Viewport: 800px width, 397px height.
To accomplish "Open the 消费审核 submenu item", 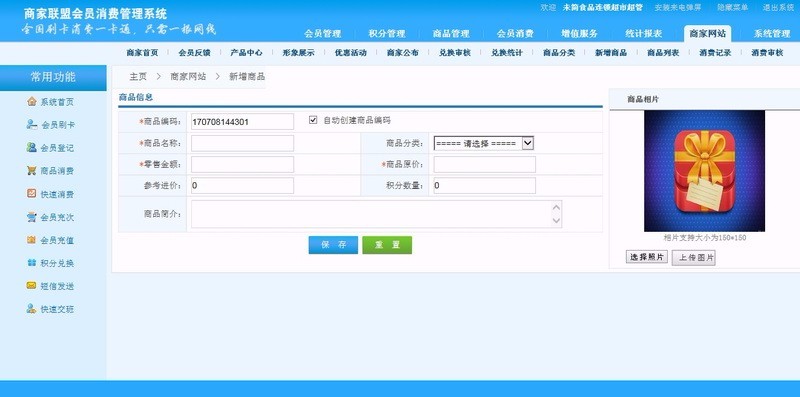I will tap(767, 53).
